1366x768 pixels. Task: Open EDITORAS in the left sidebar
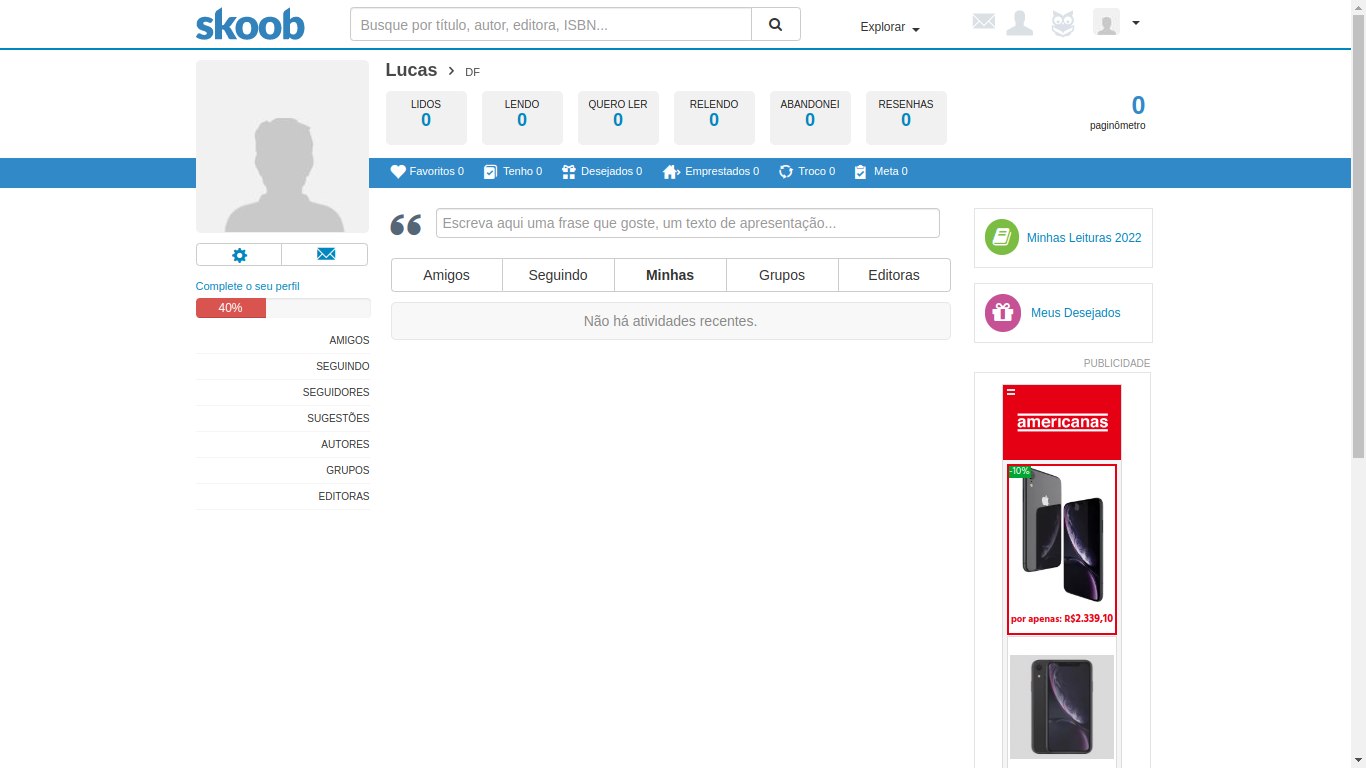[x=344, y=497]
